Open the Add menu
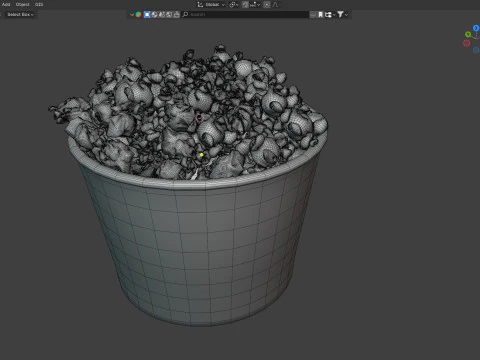Viewport: 480px width, 360px height. coord(6,4)
